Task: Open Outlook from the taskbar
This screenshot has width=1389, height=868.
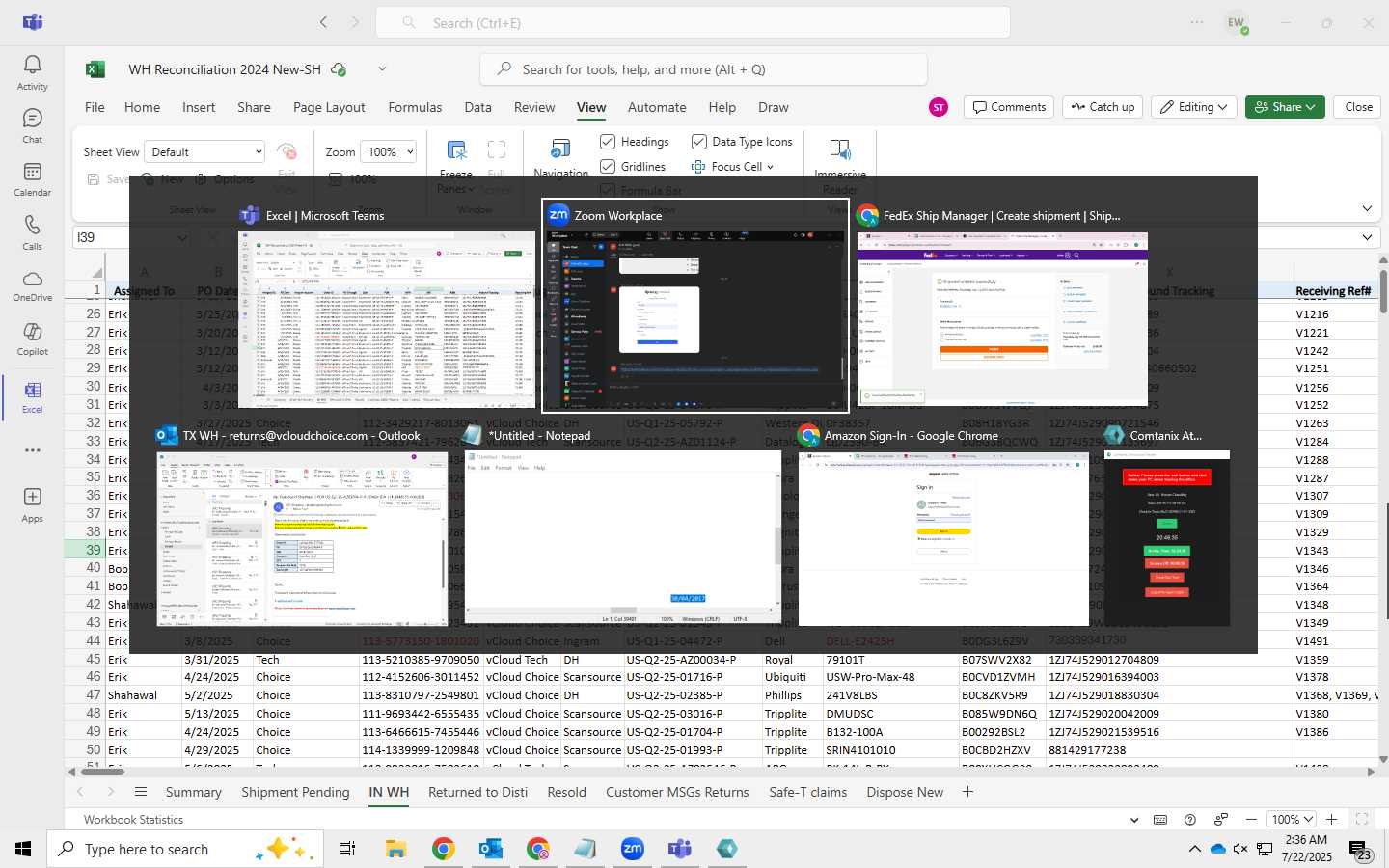Action: (490, 849)
